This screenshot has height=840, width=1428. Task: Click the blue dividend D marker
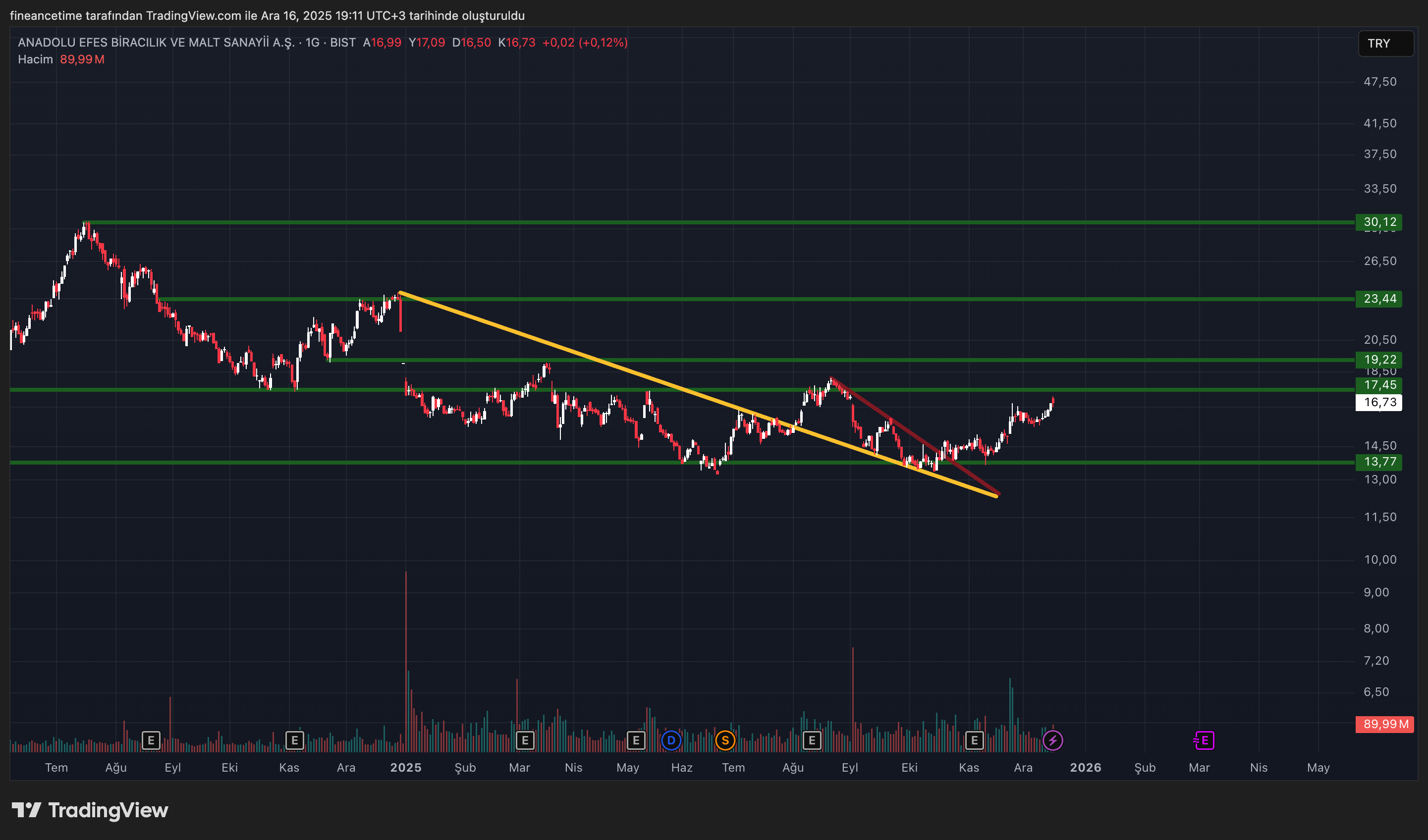pos(671,740)
